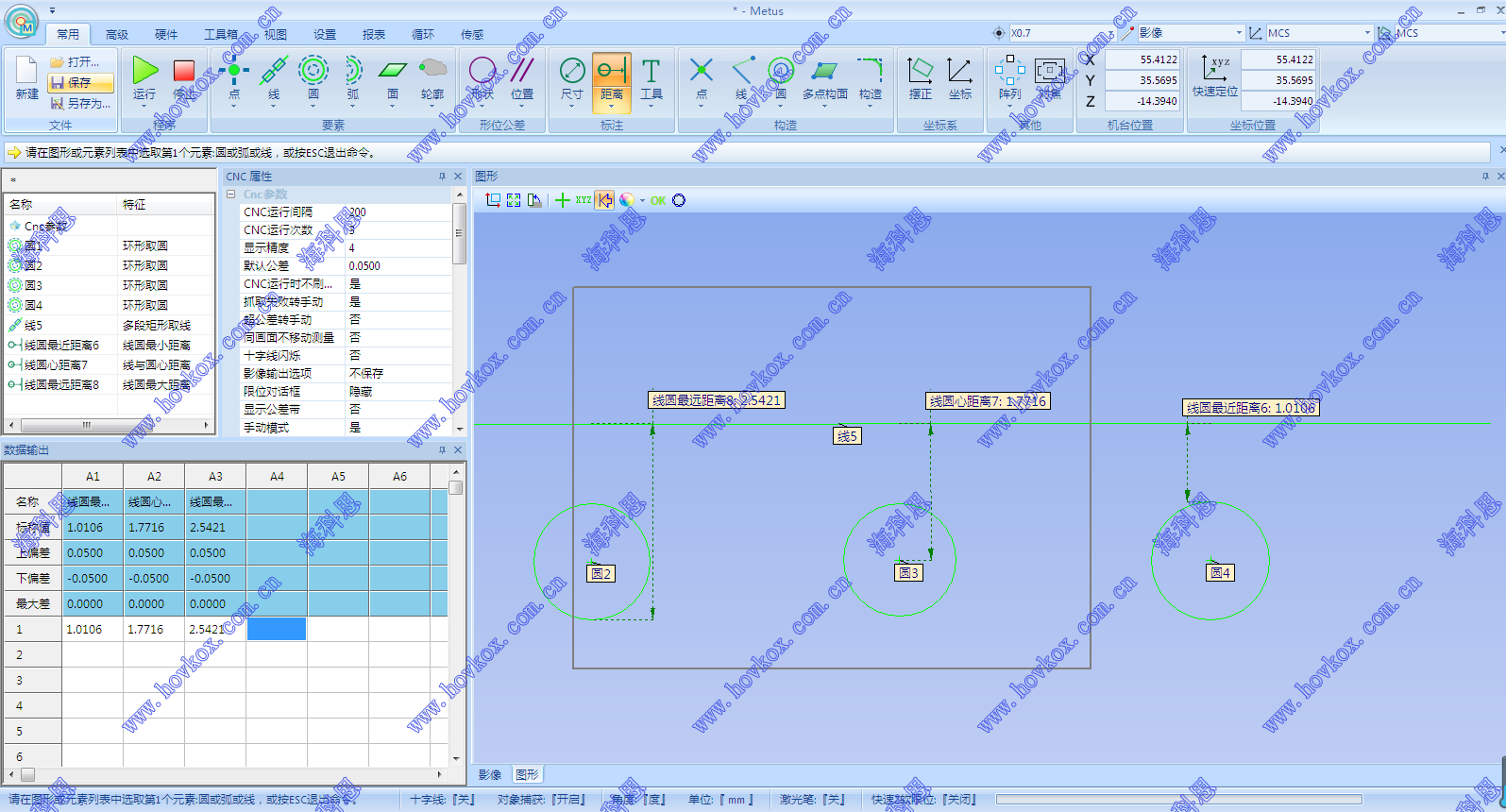The height and width of the screenshot is (812, 1506).
Task: Open the color wheel picker in graphics toolbar
Action: pos(627,200)
